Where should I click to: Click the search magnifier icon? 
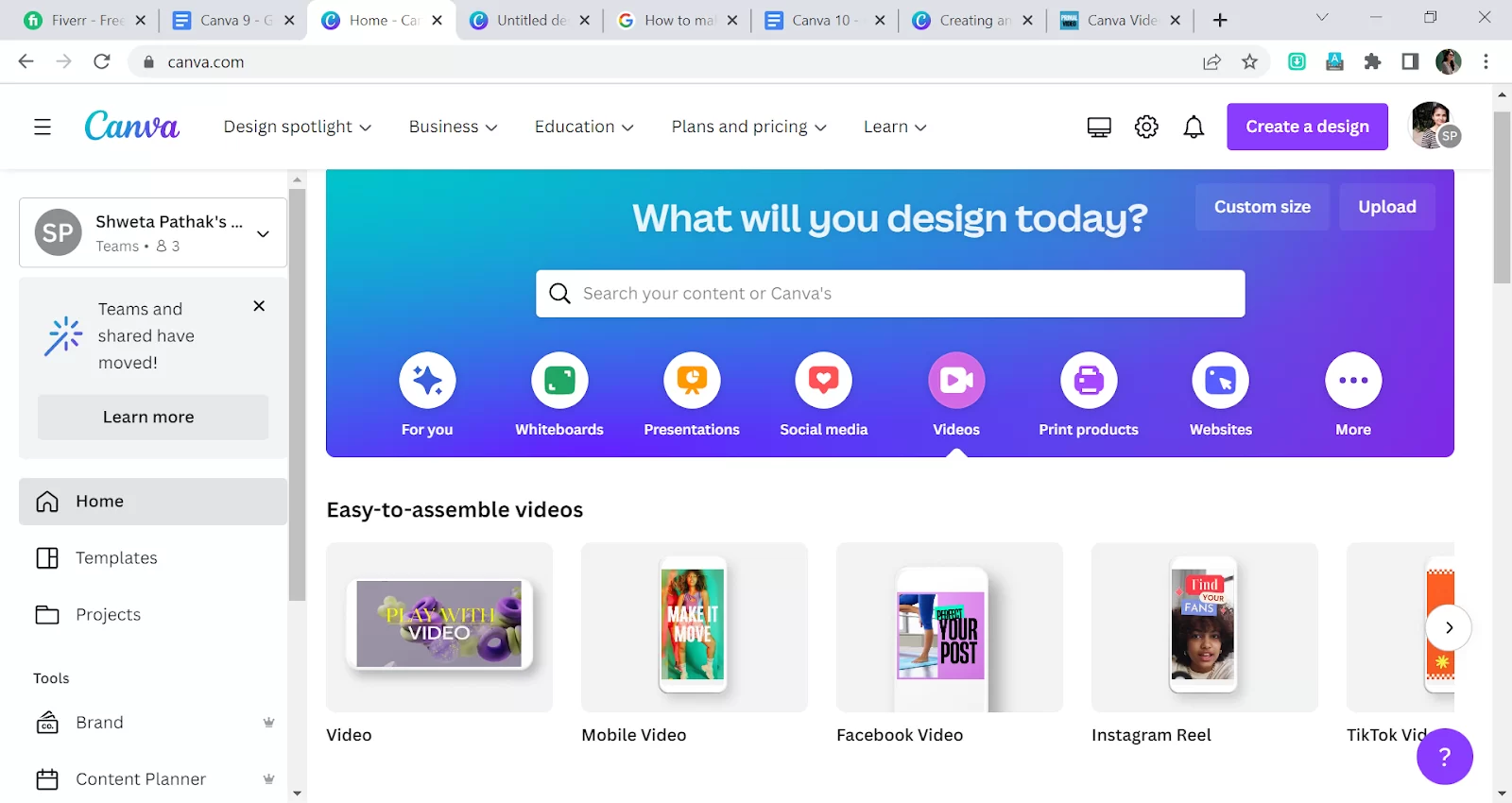559,294
